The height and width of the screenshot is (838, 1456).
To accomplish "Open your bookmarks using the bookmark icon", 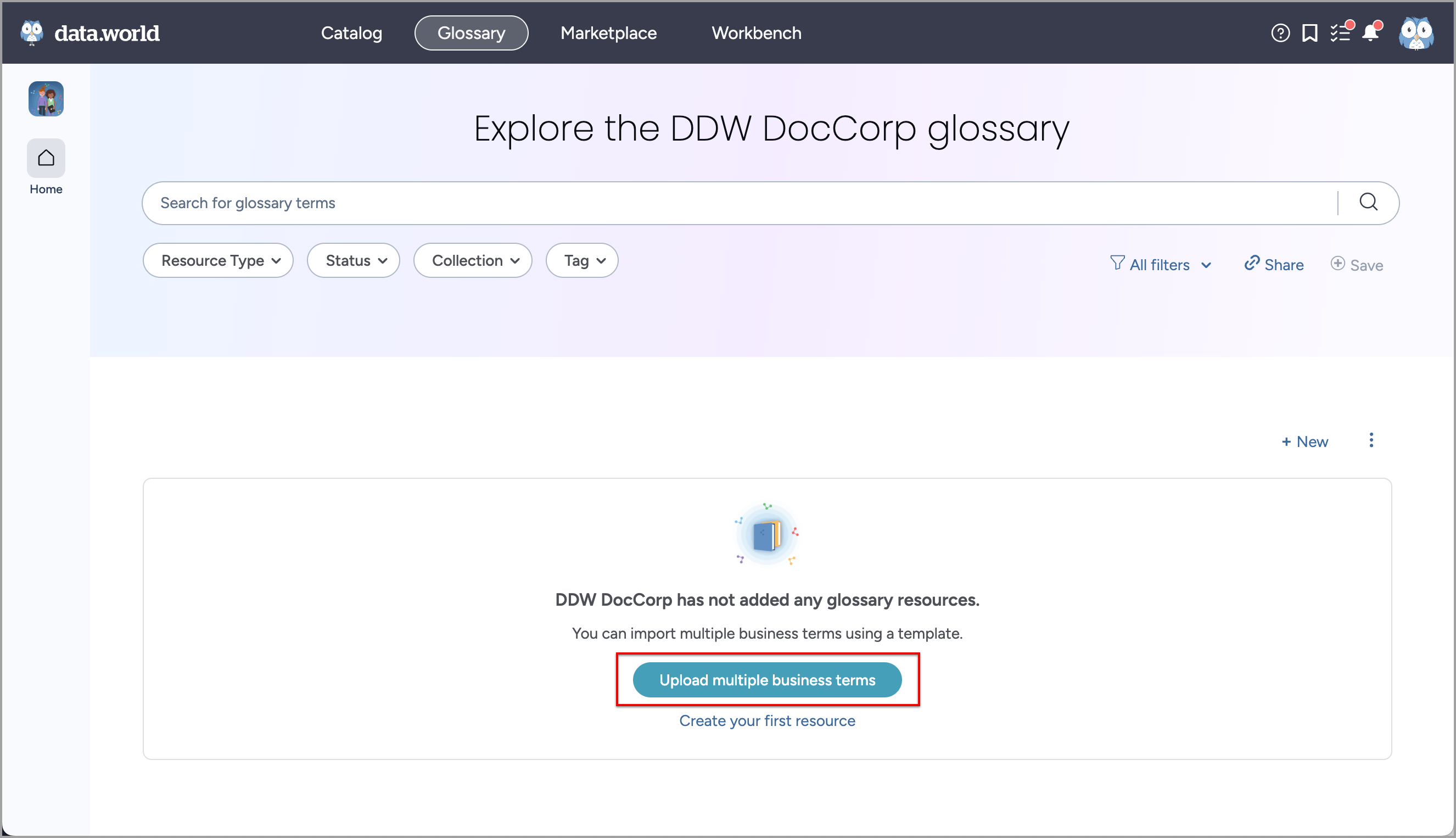I will (1310, 33).
